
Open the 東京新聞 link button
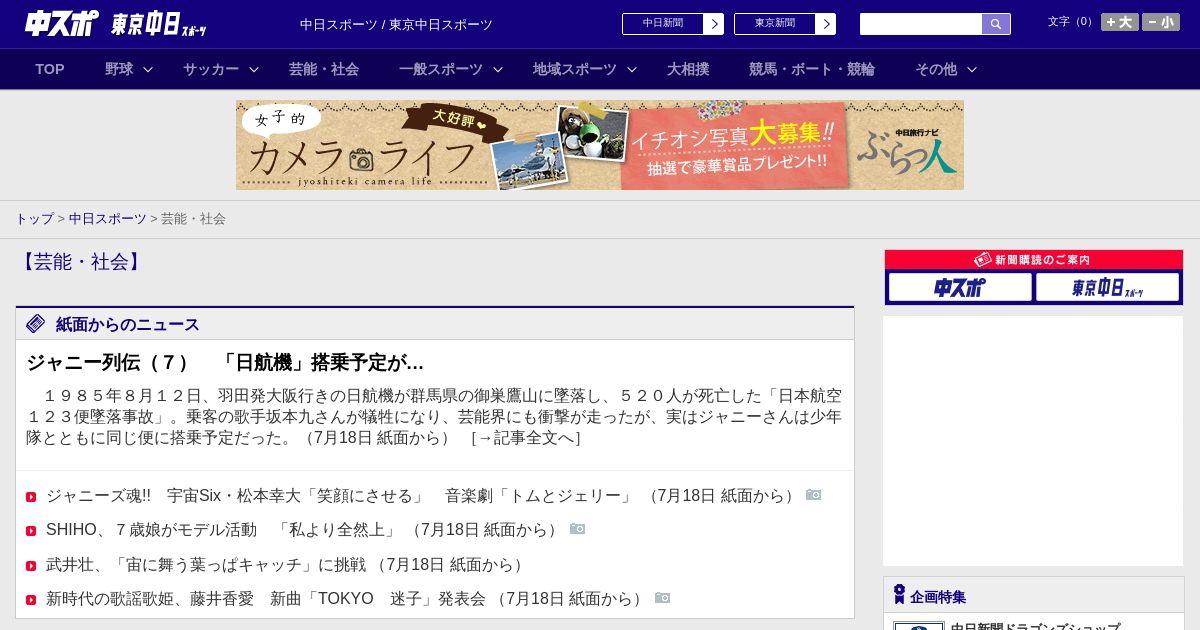(785, 24)
